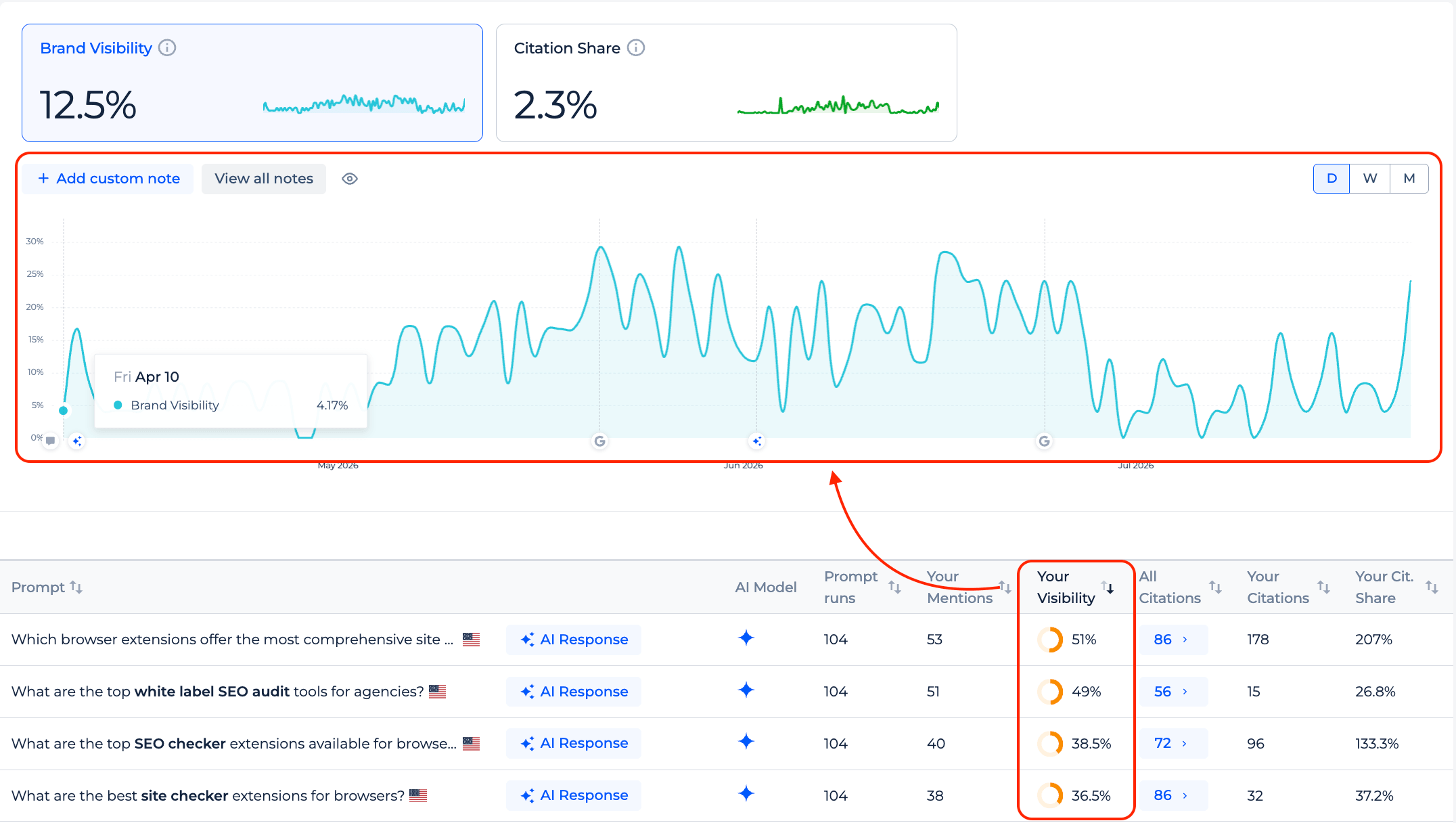
Task: Select the Brand Visibility card
Action: 252,83
